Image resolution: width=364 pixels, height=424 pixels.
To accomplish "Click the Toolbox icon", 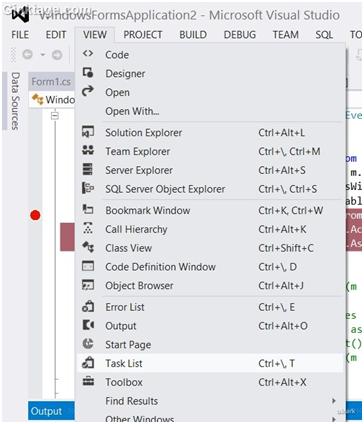I will coord(88,381).
